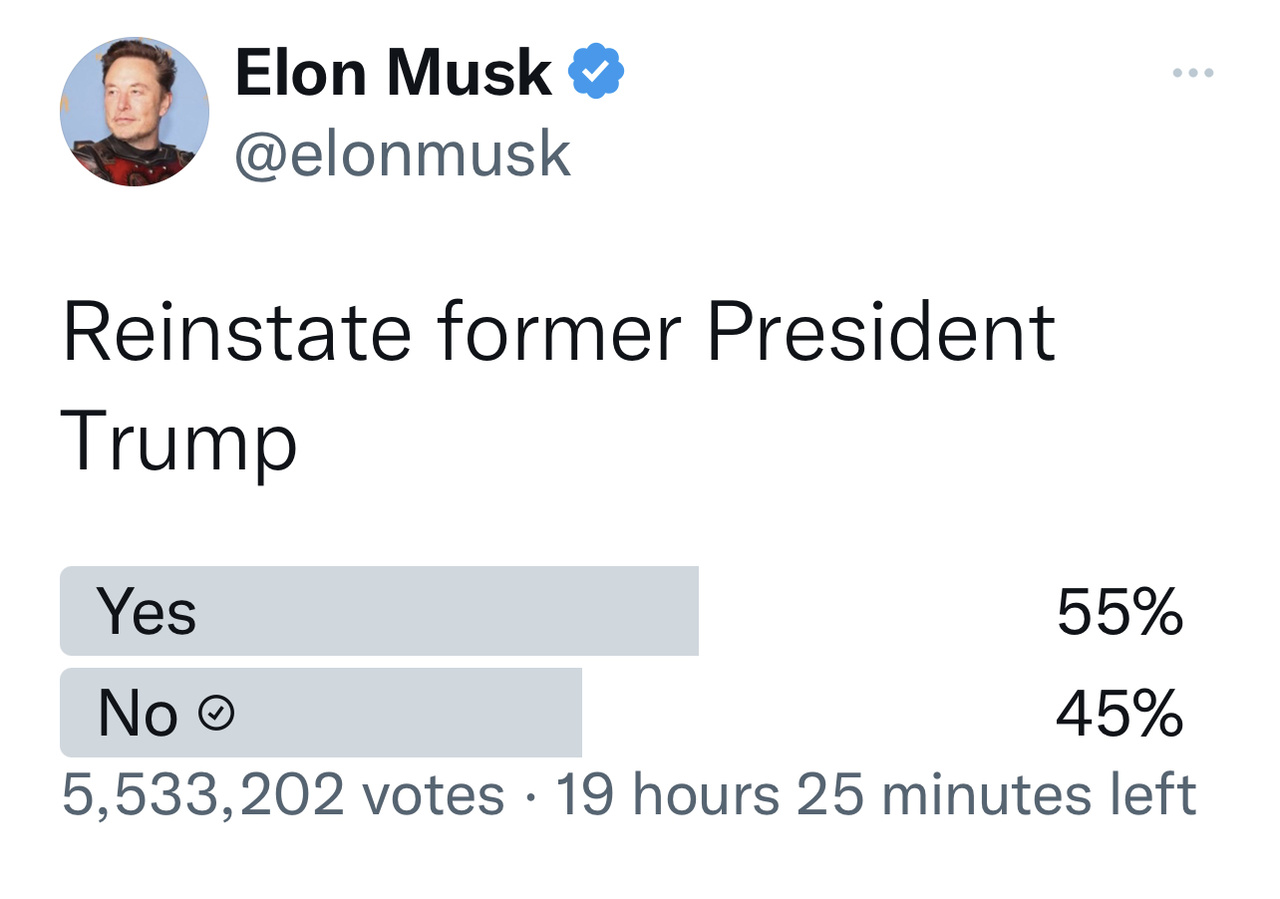The image size is (1280, 899).
Task: Open the three-dot more options menu
Action: 1193,73
